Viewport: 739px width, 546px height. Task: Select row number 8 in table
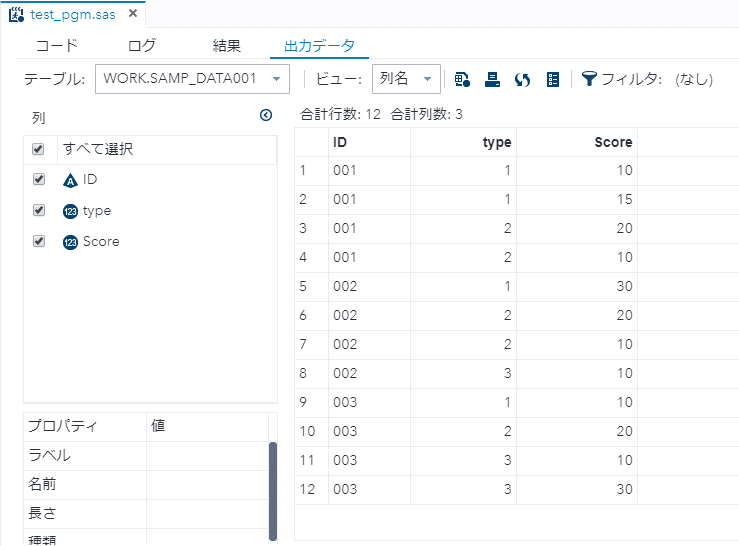point(312,374)
